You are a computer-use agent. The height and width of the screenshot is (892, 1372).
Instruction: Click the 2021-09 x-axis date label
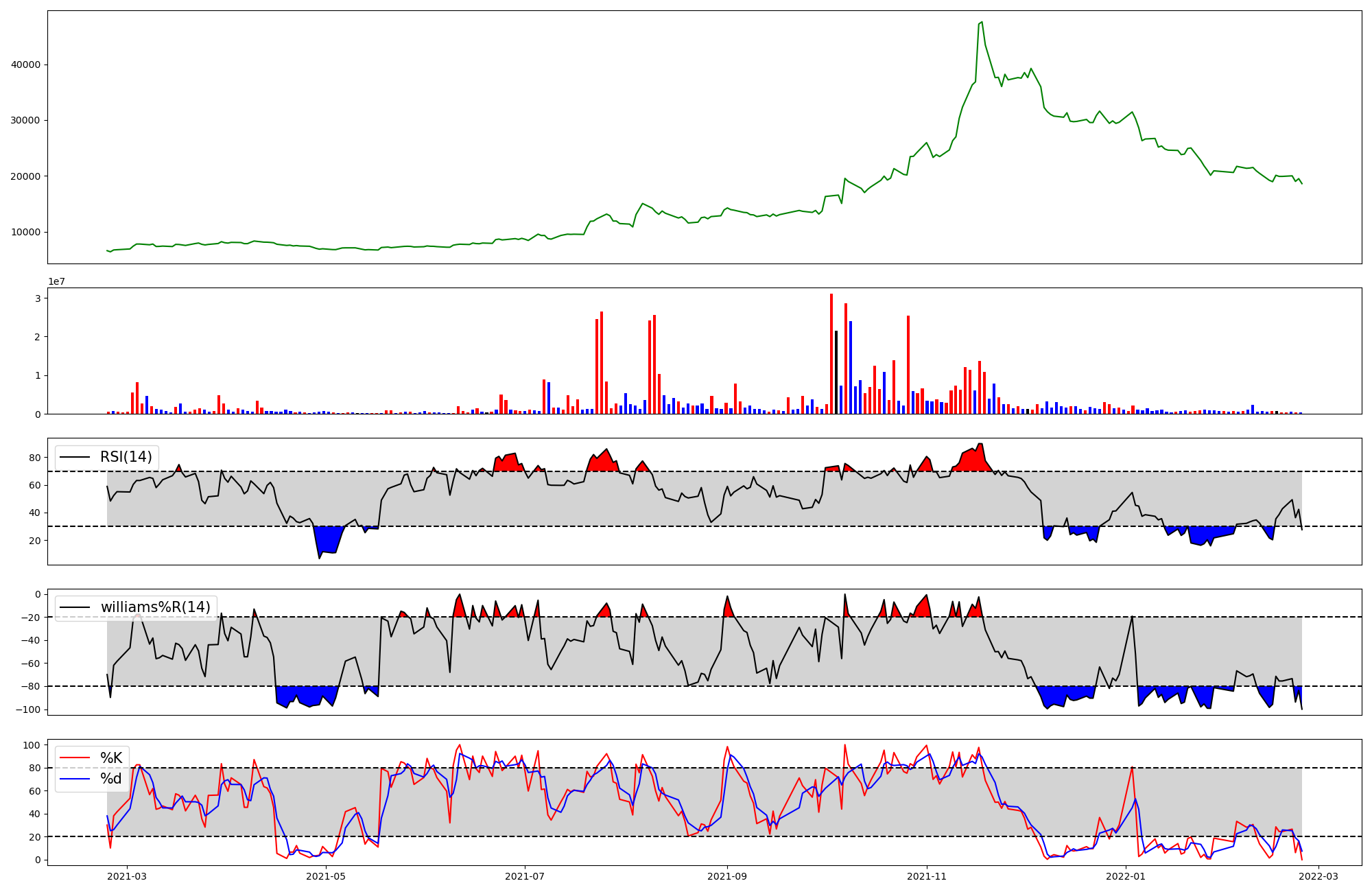(727, 876)
